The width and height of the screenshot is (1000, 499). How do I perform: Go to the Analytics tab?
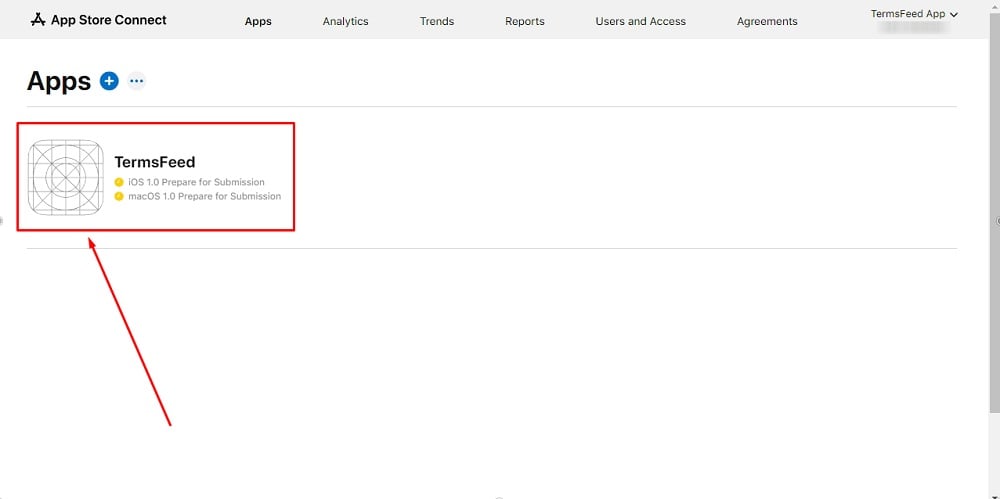346,21
